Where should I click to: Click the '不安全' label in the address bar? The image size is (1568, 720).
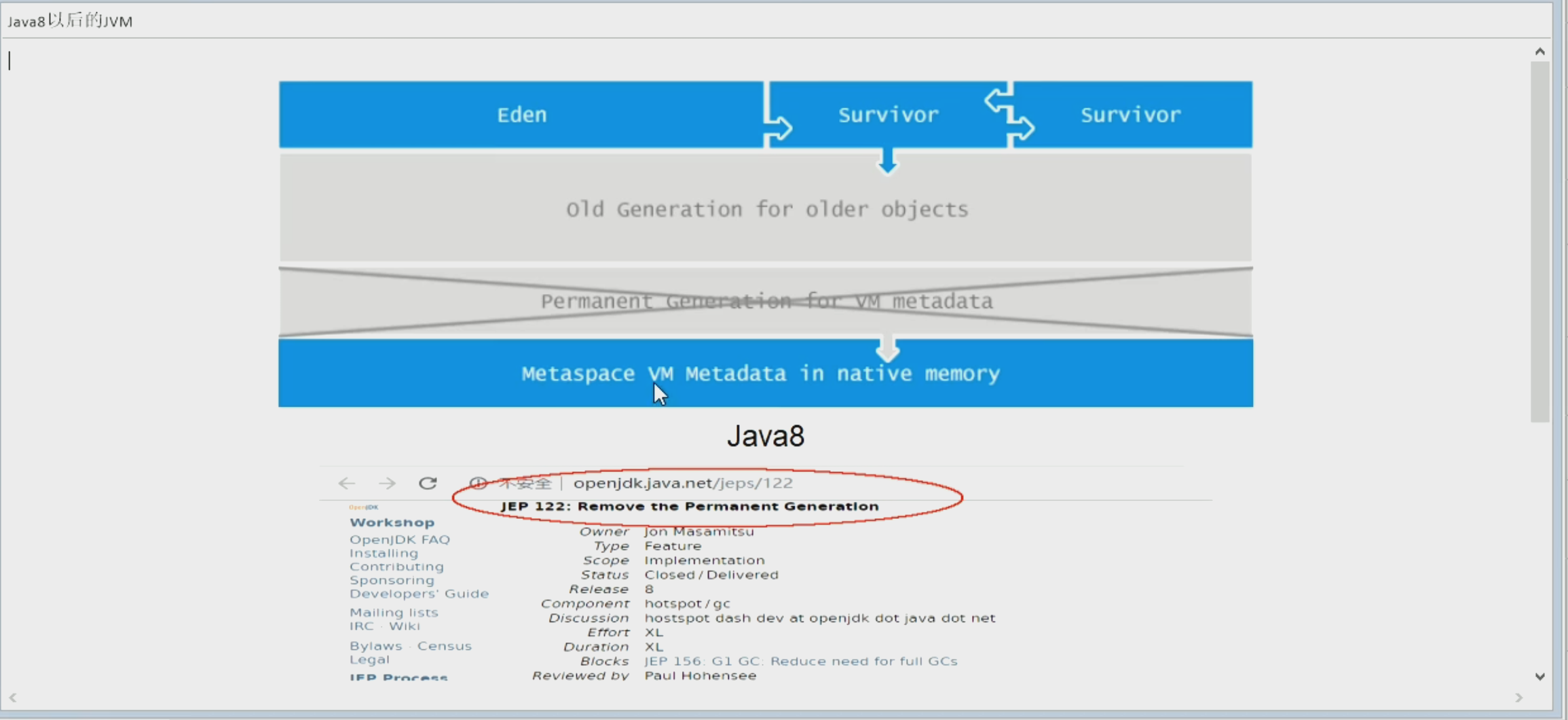click(525, 483)
